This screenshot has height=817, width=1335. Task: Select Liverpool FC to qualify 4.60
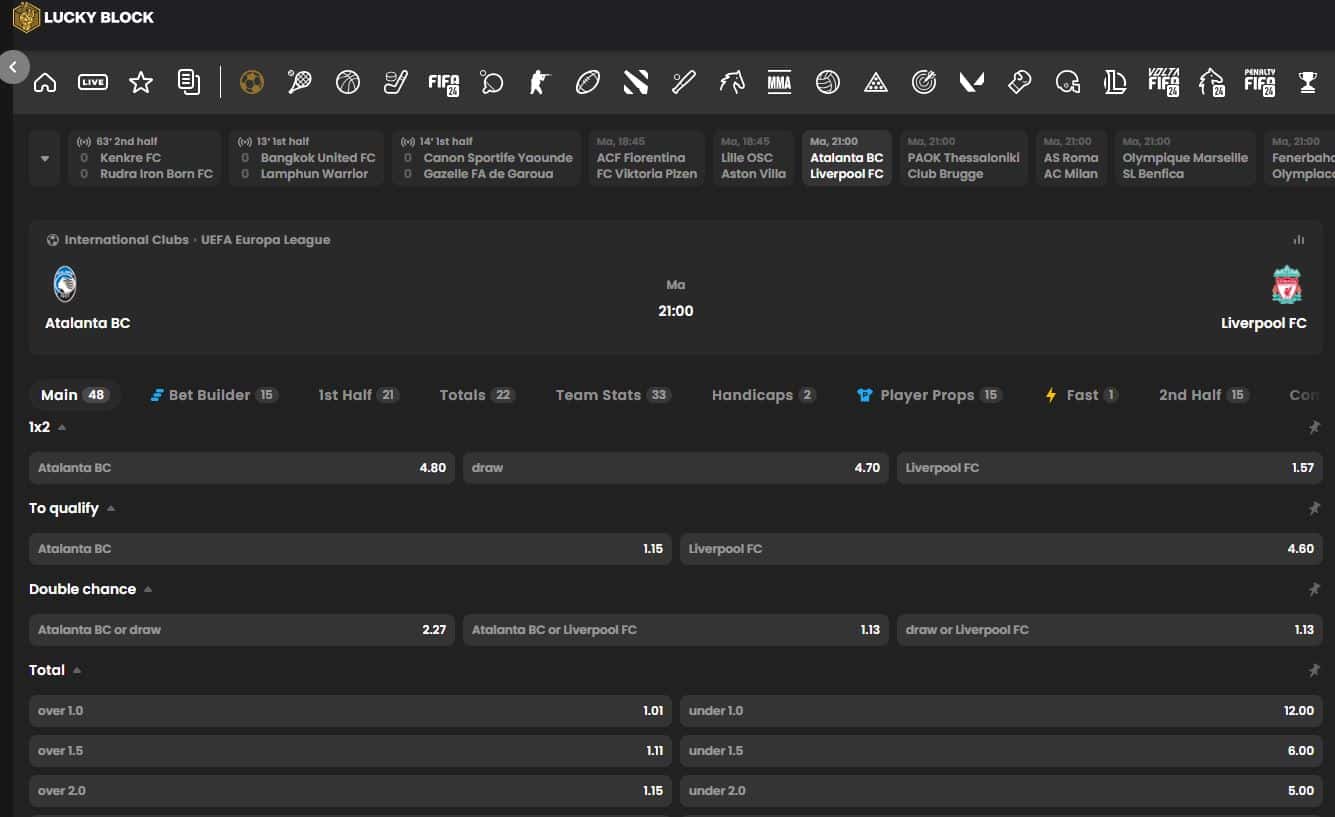(1001, 549)
